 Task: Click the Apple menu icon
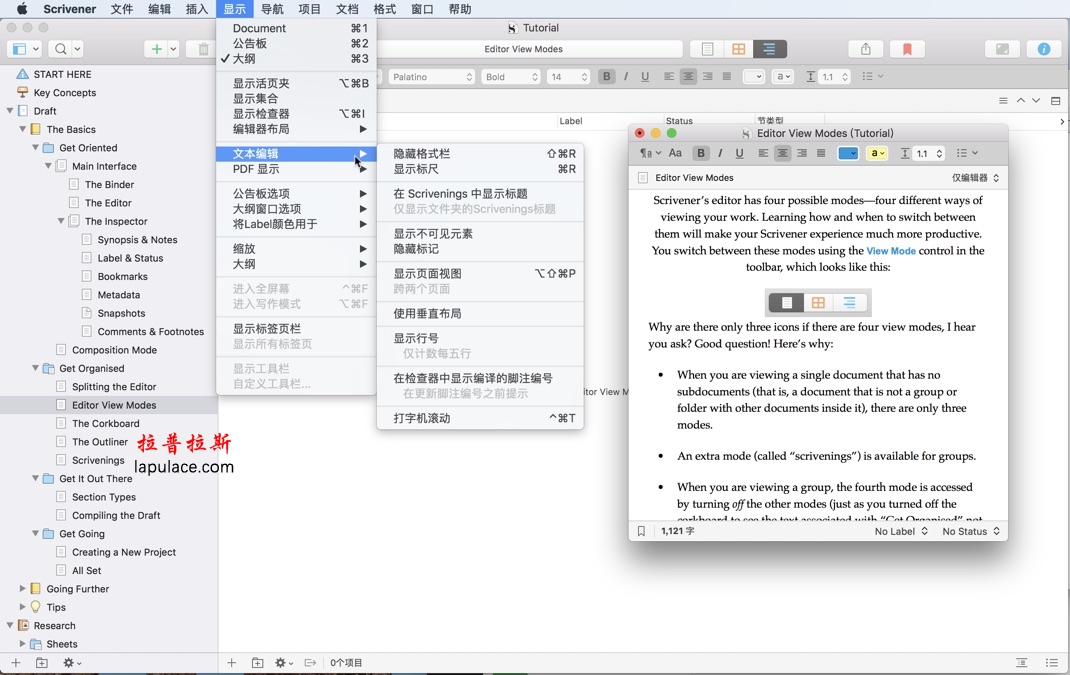tap(21, 9)
